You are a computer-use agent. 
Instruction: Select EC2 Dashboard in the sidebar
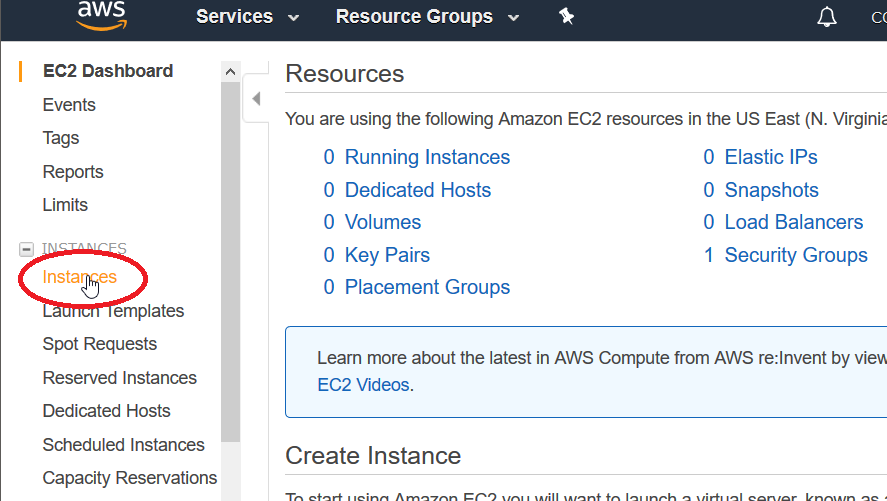click(x=108, y=71)
